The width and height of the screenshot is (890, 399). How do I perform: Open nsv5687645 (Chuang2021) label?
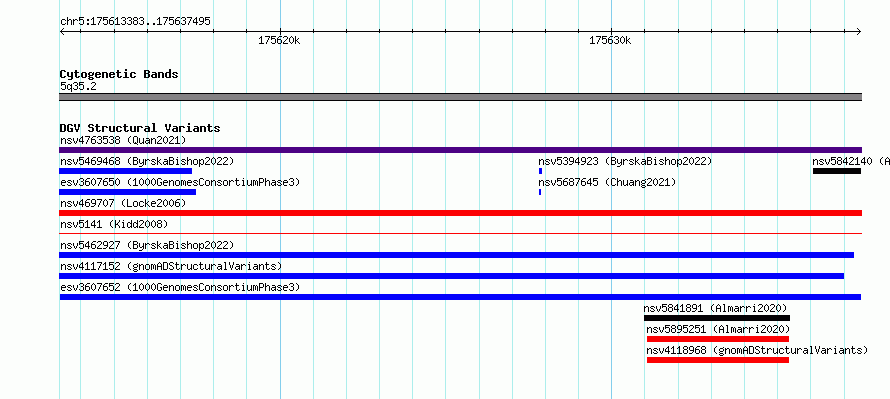point(607,182)
